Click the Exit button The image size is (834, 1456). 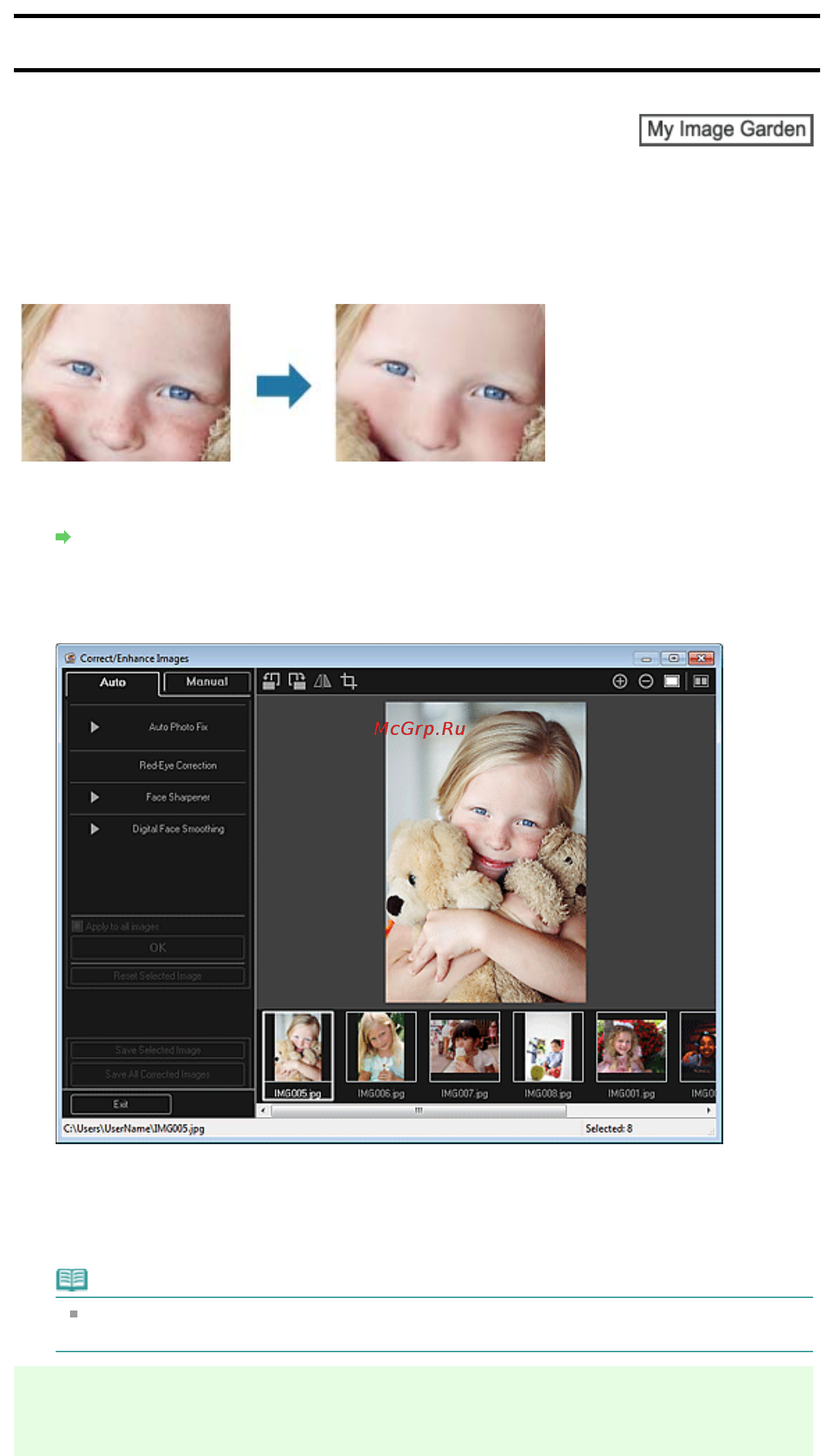point(121,1104)
